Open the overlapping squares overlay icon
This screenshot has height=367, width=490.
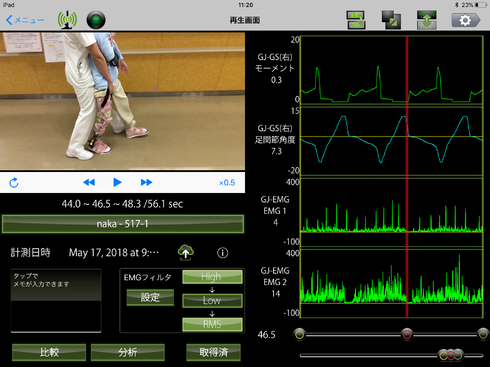click(391, 20)
